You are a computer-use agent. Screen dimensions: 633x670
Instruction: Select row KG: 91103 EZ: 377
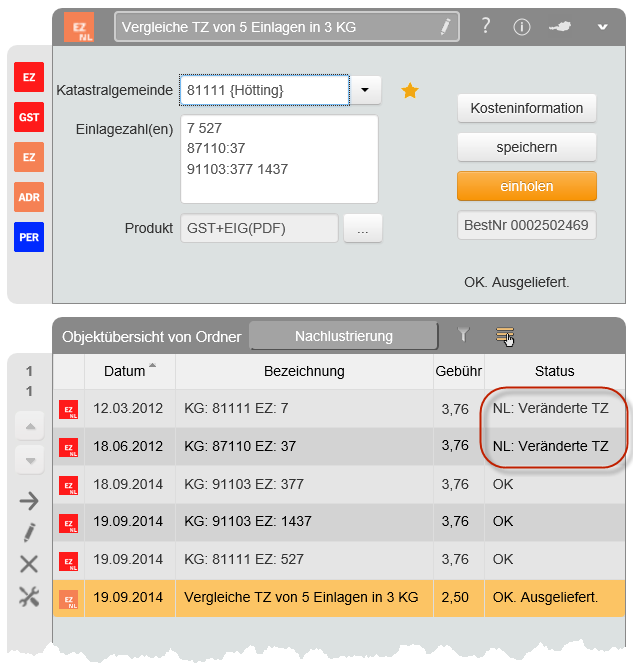coord(339,485)
